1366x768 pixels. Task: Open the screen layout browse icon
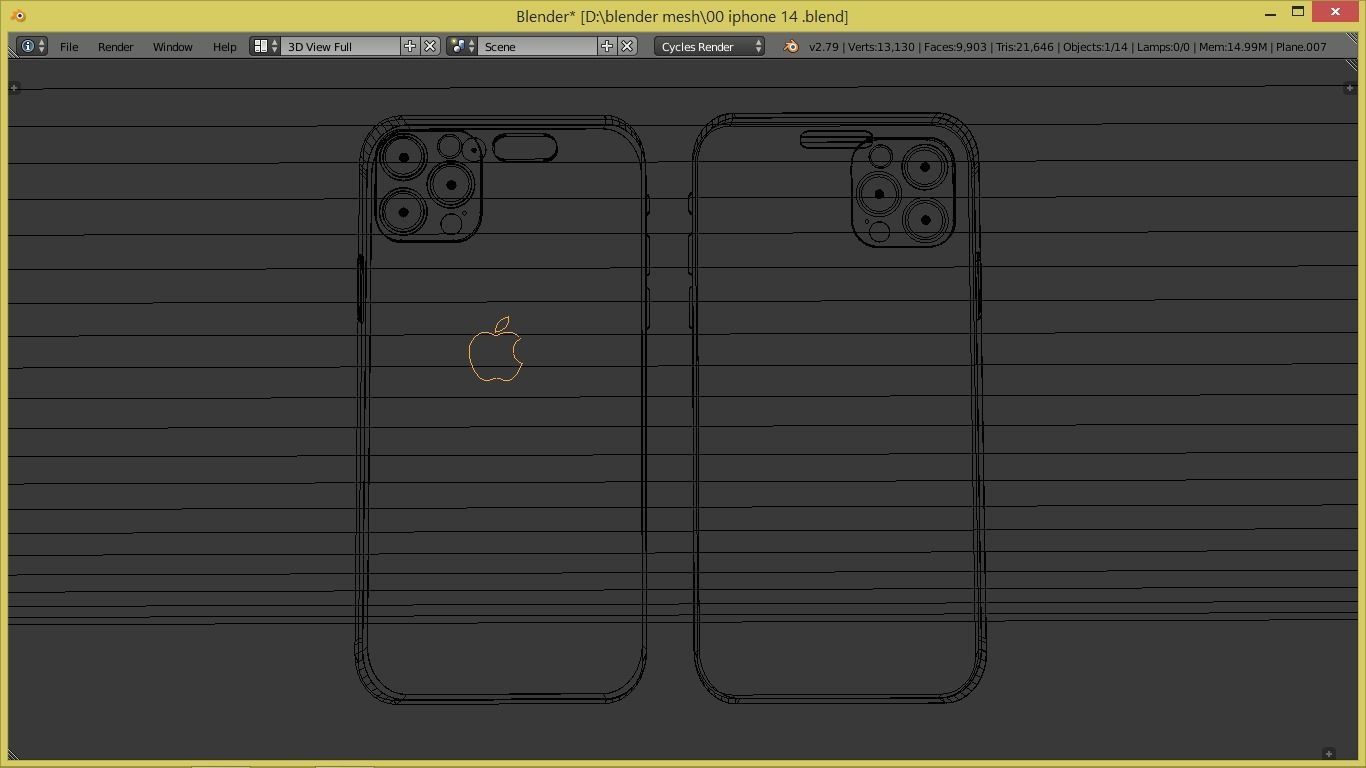pos(265,46)
